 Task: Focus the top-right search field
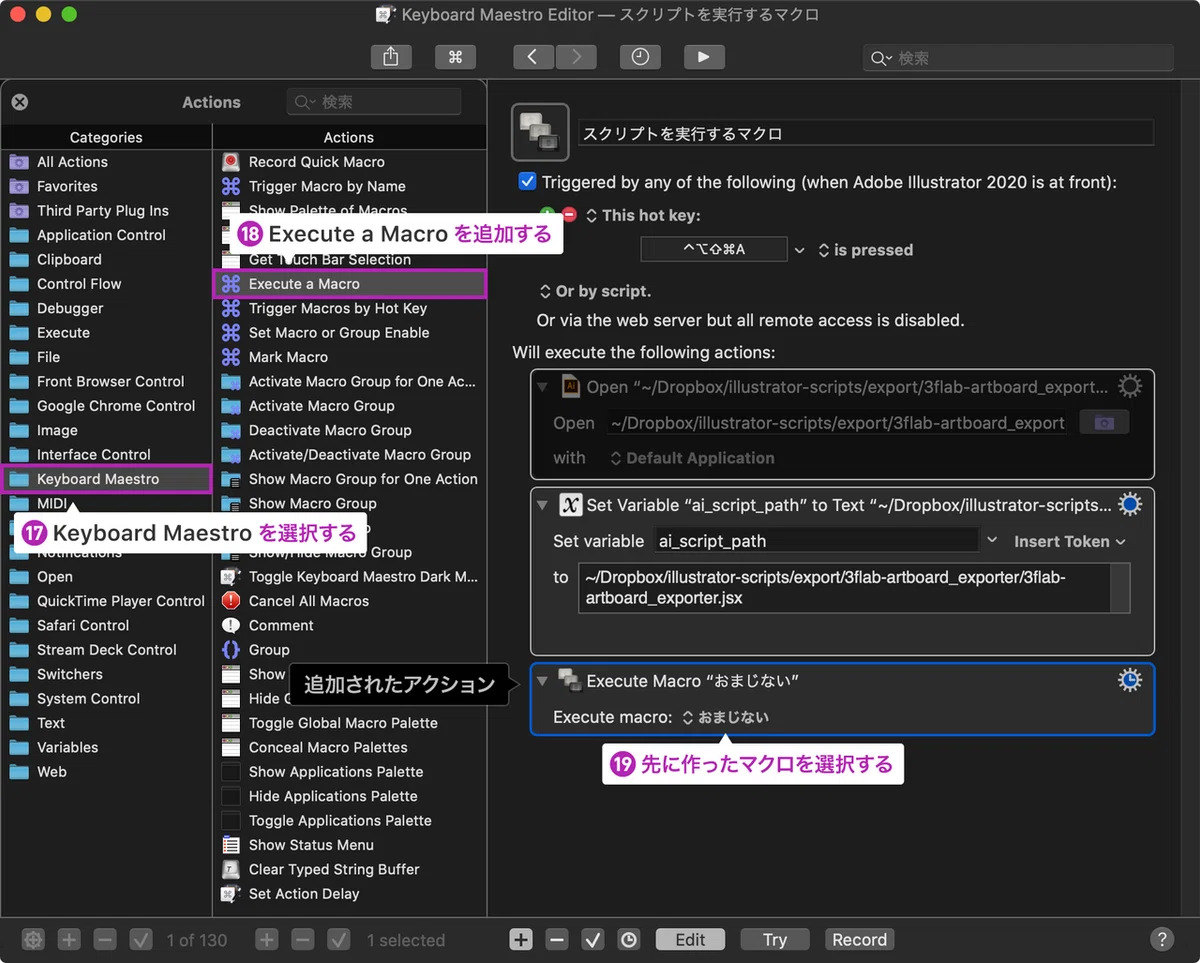[1018, 58]
